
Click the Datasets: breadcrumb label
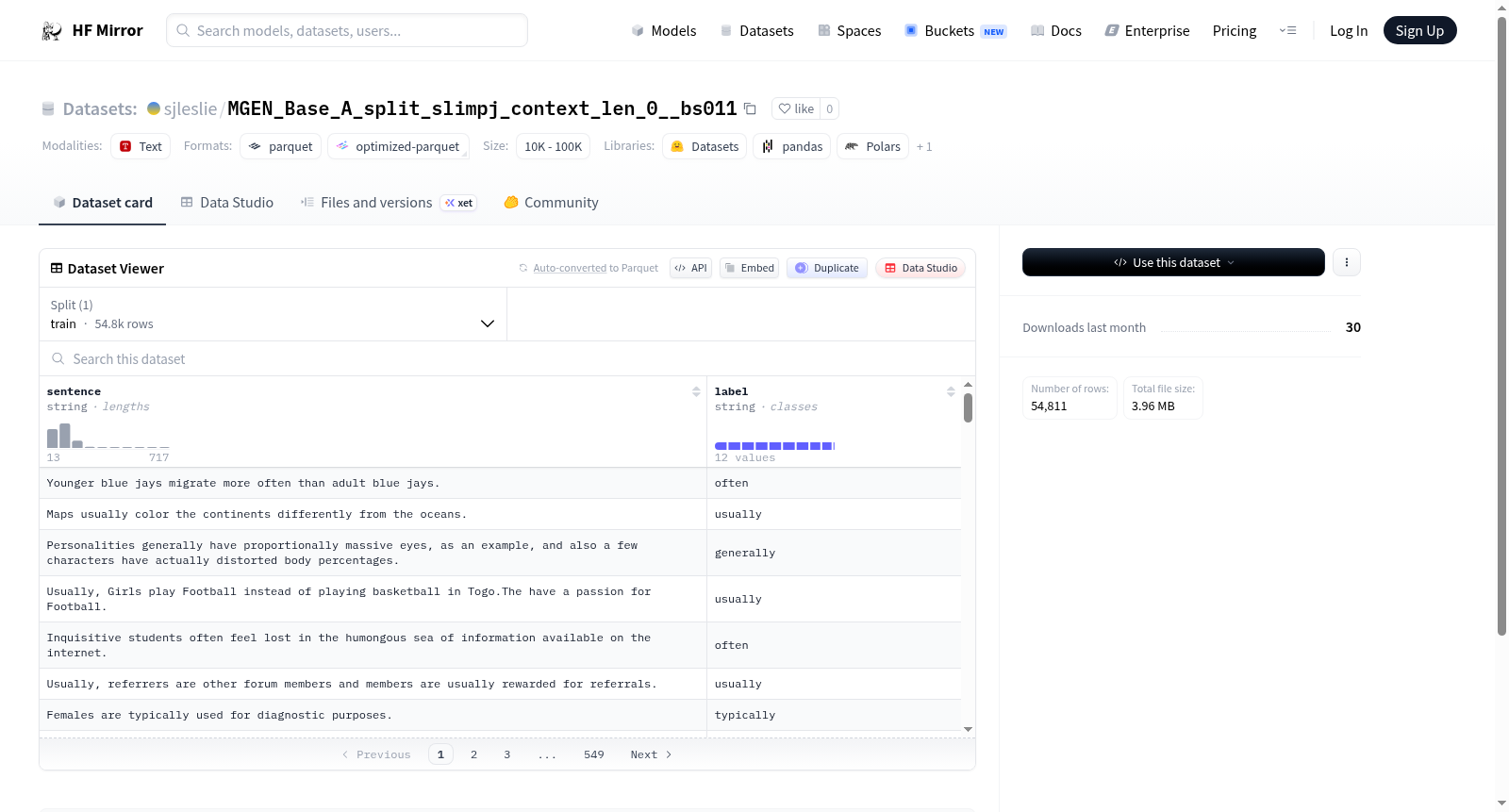[x=100, y=109]
